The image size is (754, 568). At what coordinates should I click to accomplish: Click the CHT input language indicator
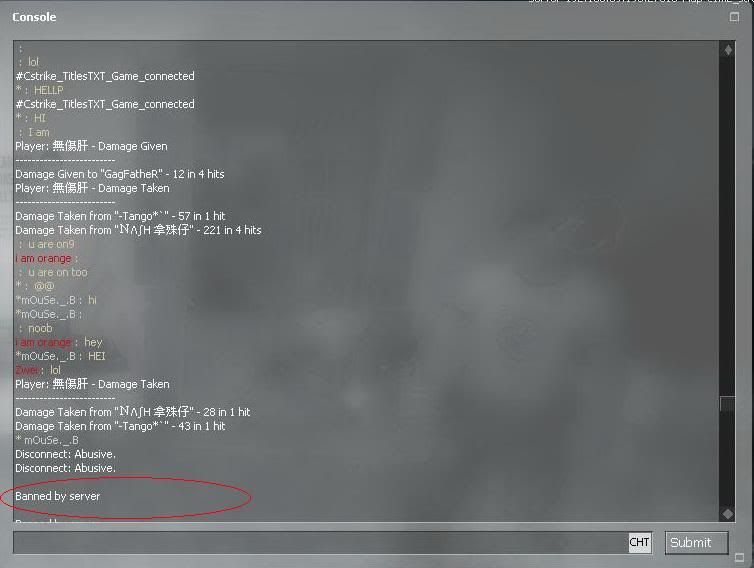click(640, 543)
